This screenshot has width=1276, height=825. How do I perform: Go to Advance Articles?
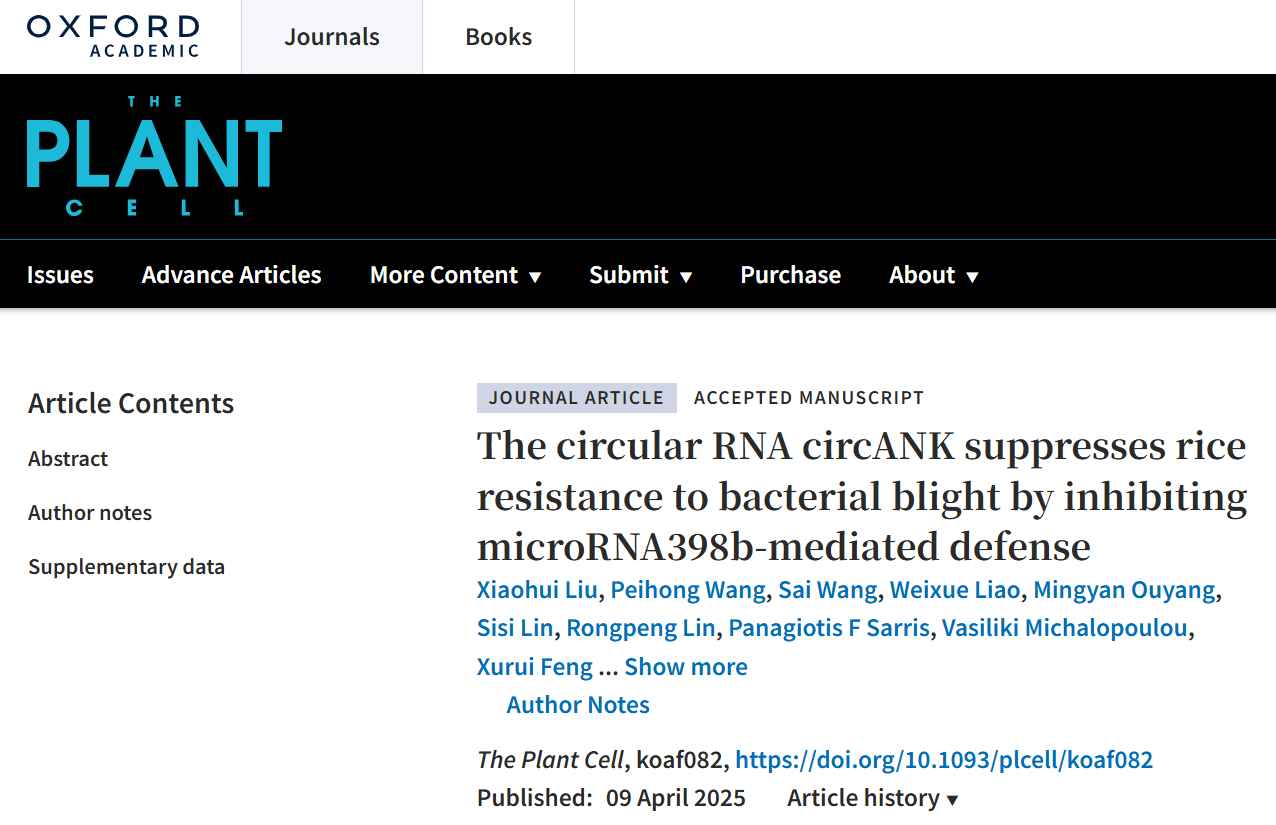[x=232, y=275]
